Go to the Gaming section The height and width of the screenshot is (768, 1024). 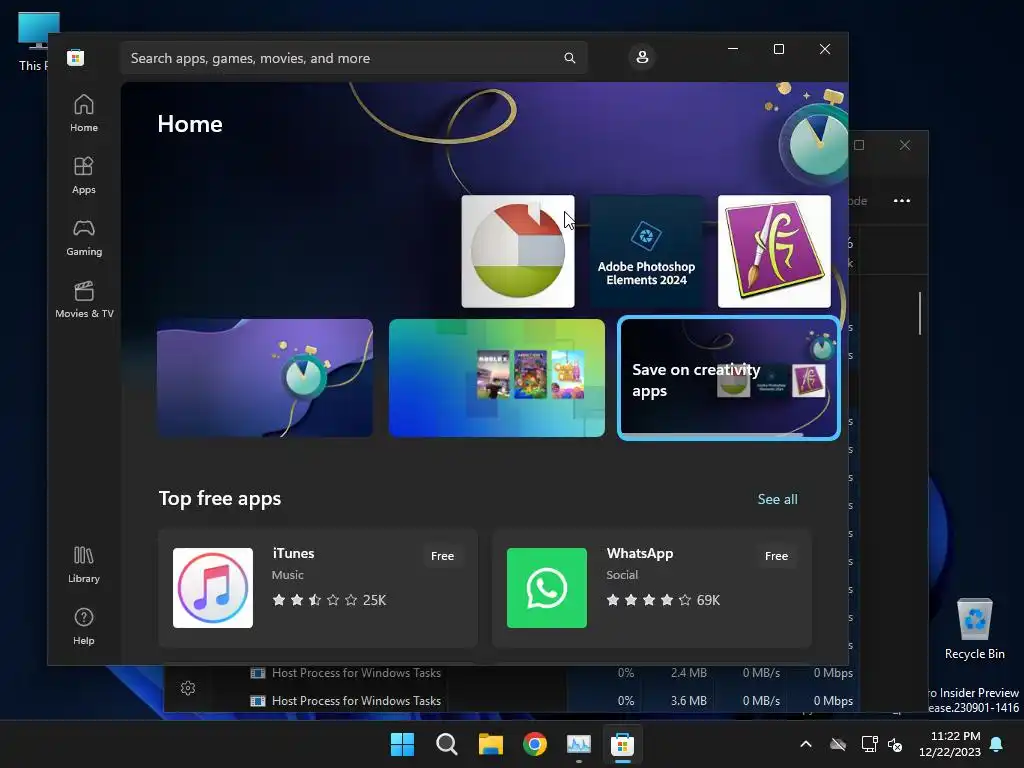coord(84,237)
